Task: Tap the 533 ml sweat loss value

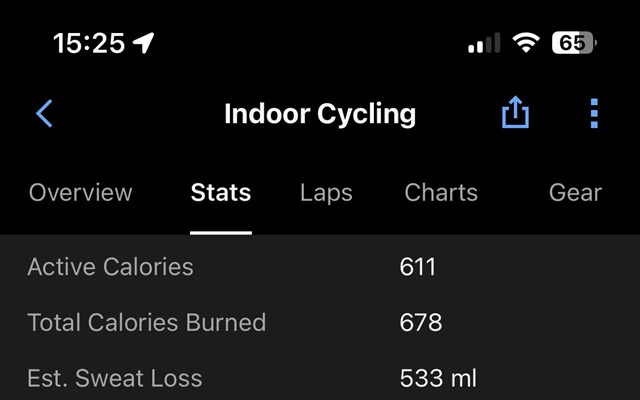Action: (438, 378)
